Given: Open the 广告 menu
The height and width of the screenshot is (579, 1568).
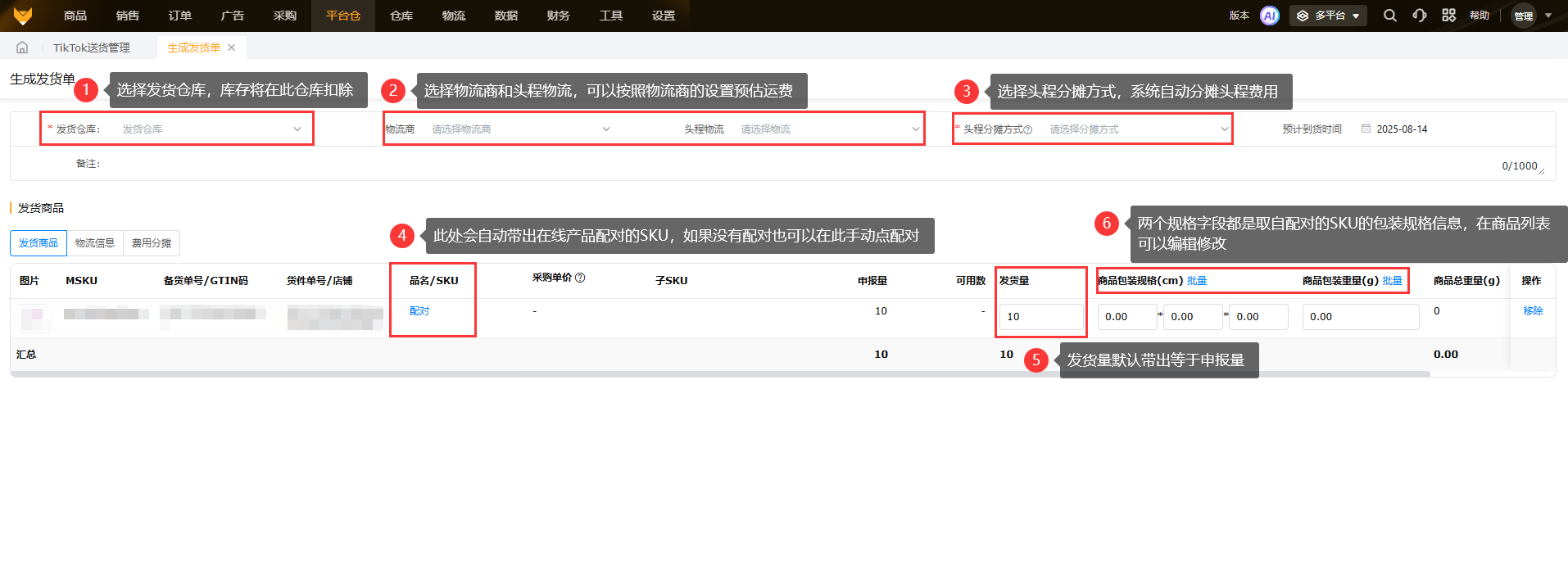Looking at the screenshot, I should (x=233, y=16).
